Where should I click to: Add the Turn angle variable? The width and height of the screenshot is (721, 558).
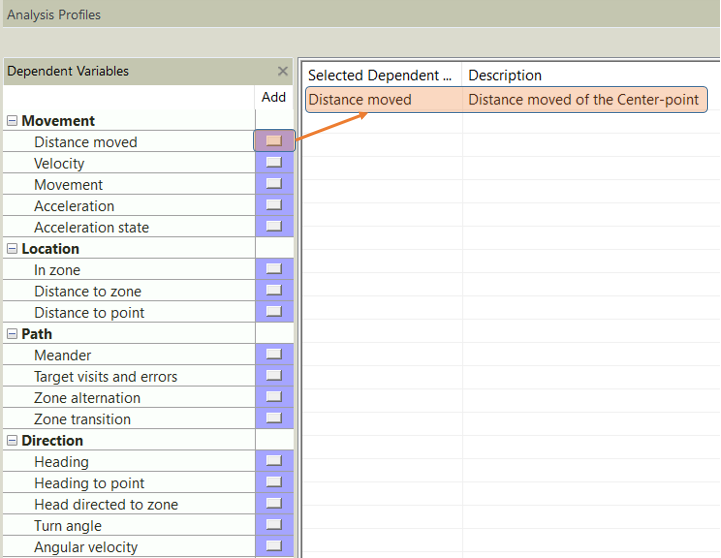pyautogui.click(x=274, y=524)
